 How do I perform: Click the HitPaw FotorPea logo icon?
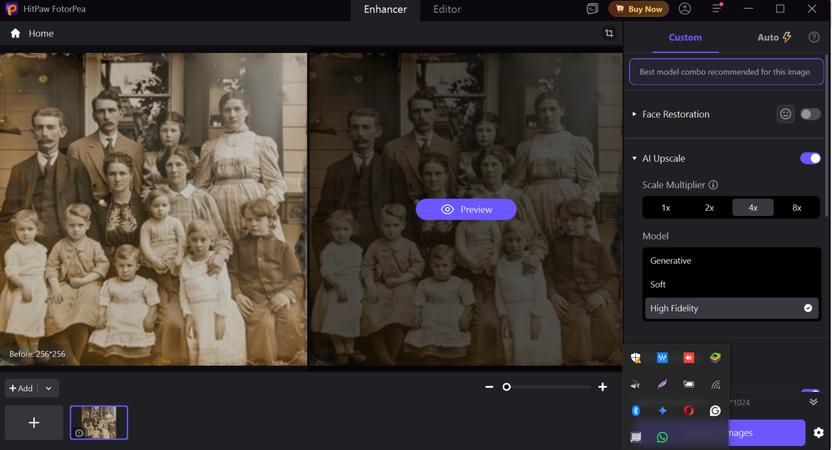(11, 9)
